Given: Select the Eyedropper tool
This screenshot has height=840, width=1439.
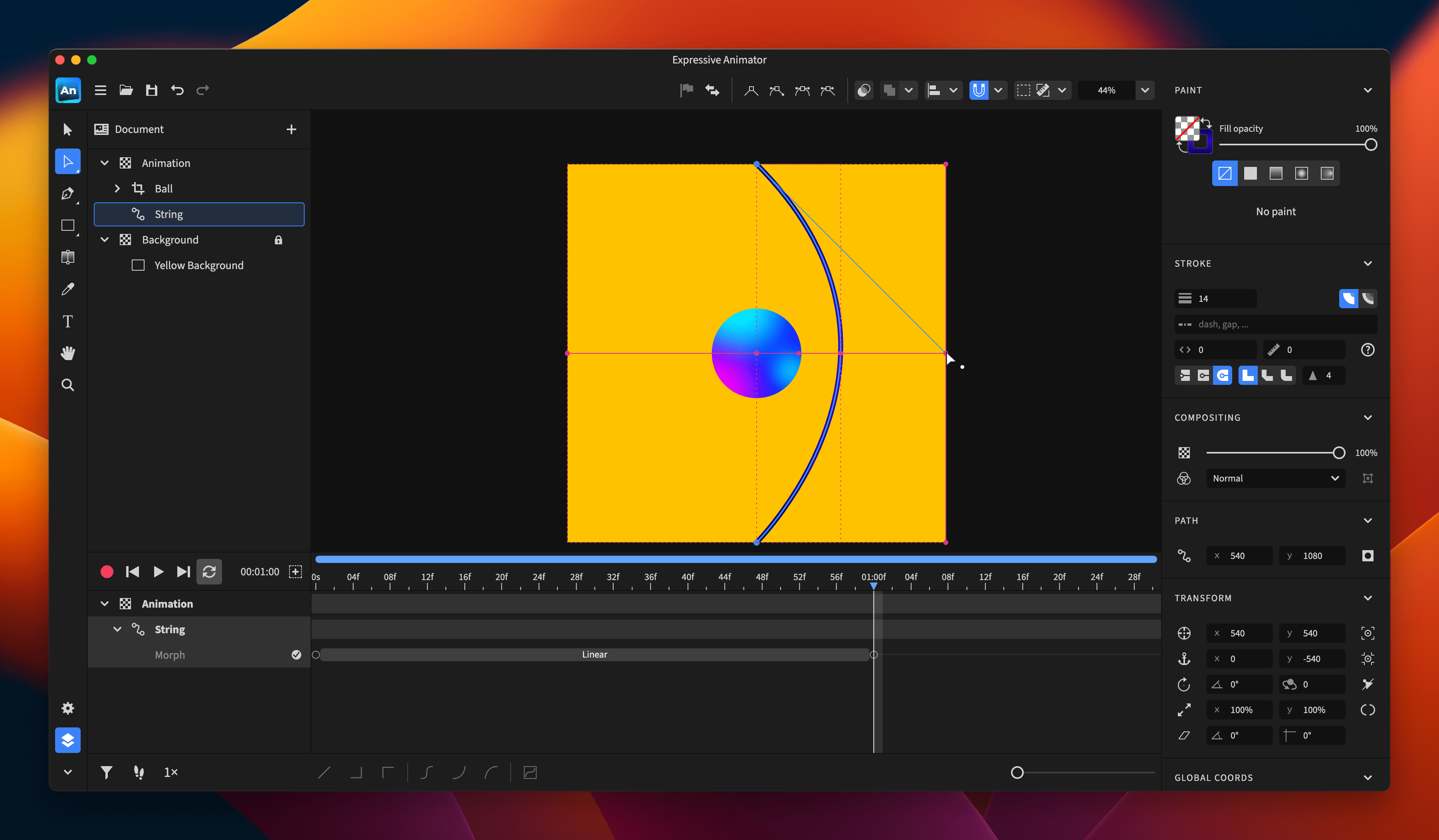Looking at the screenshot, I should click(x=67, y=289).
